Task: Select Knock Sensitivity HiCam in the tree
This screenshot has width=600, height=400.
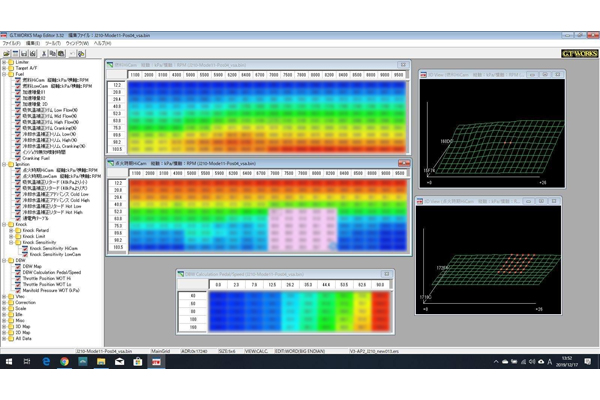Action: [55, 247]
